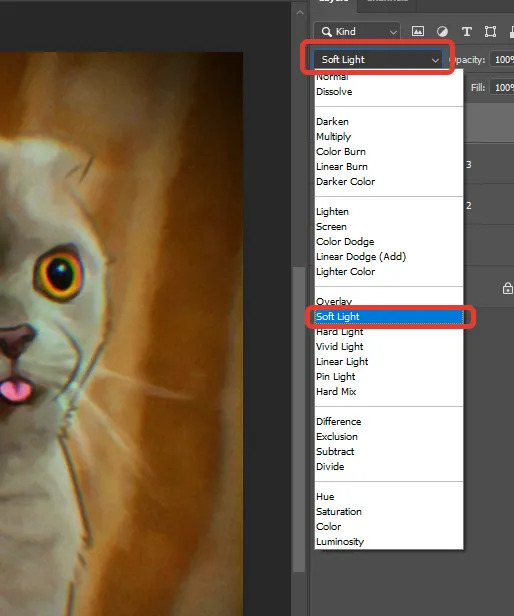
Task: Select Overlay blend mode
Action: pyautogui.click(x=334, y=301)
